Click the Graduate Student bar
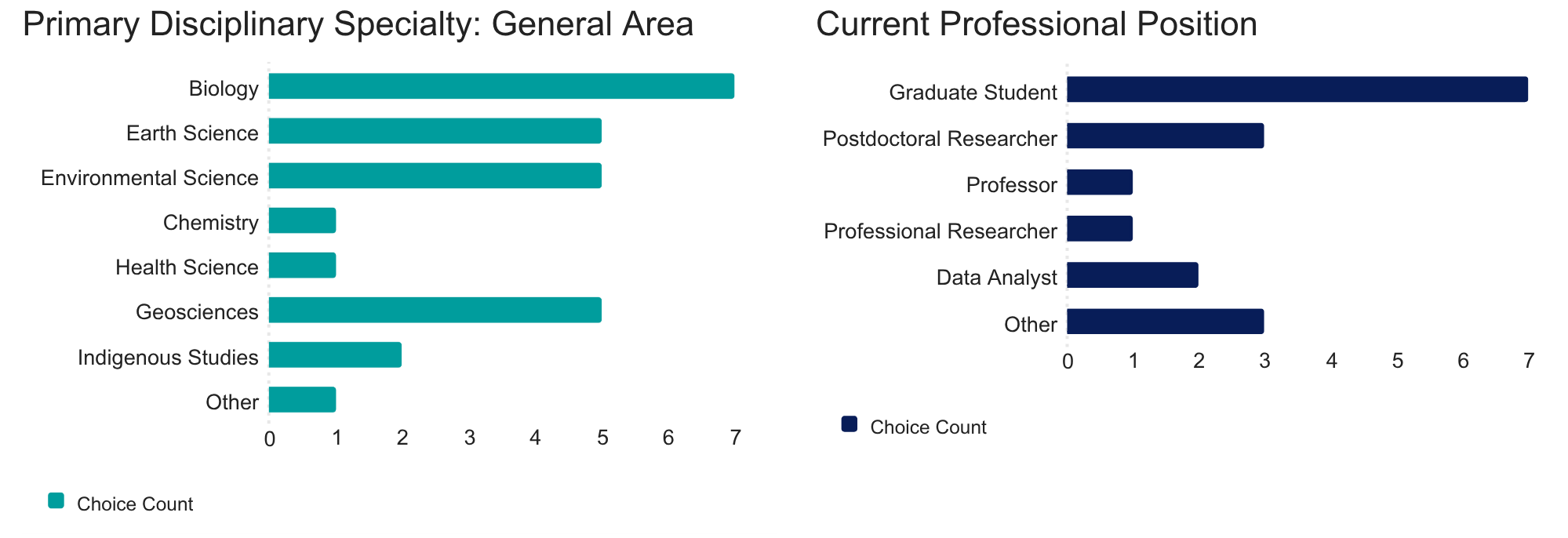Viewport: 1568px width, 538px height. (x=1297, y=89)
